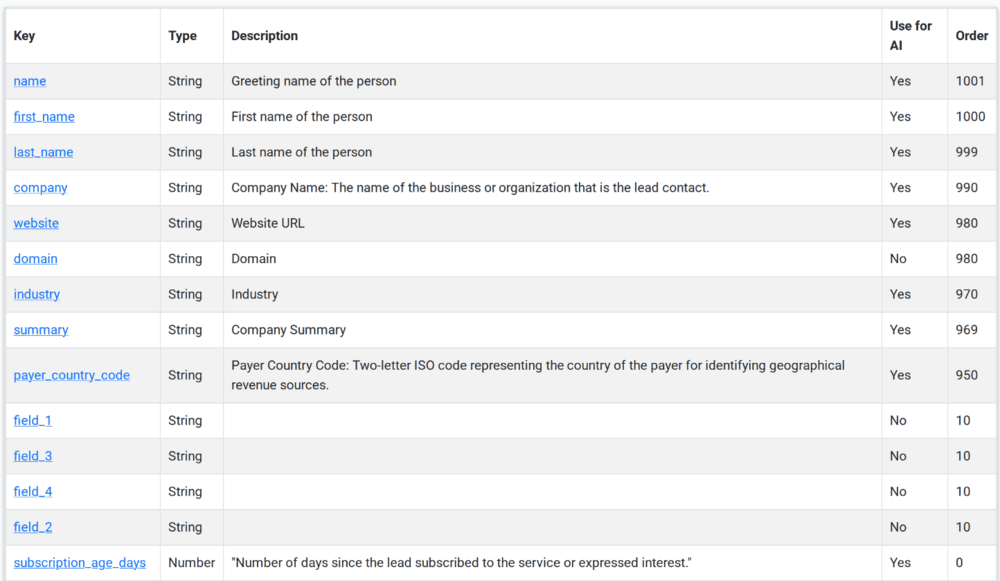Open the last_name field link
Viewport: 1000px width, 581px height.
43,152
